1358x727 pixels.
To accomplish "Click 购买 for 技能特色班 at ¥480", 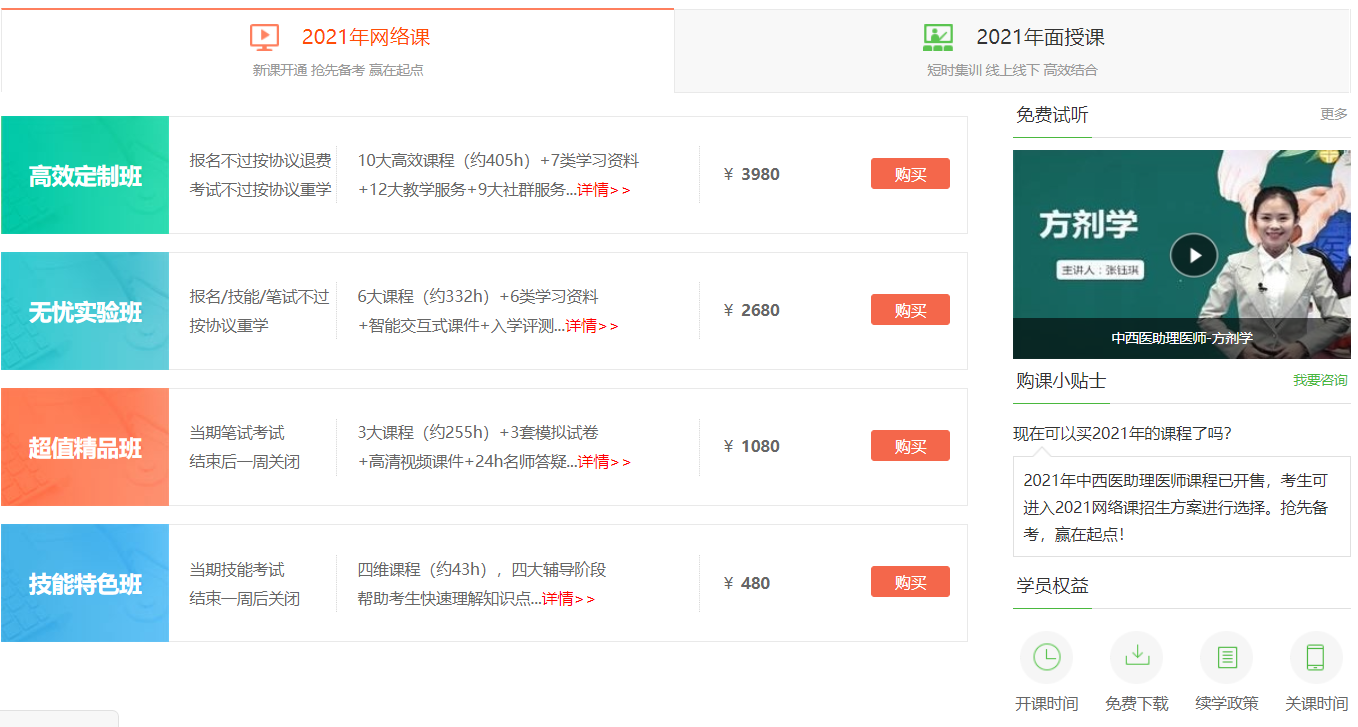I will (910, 582).
